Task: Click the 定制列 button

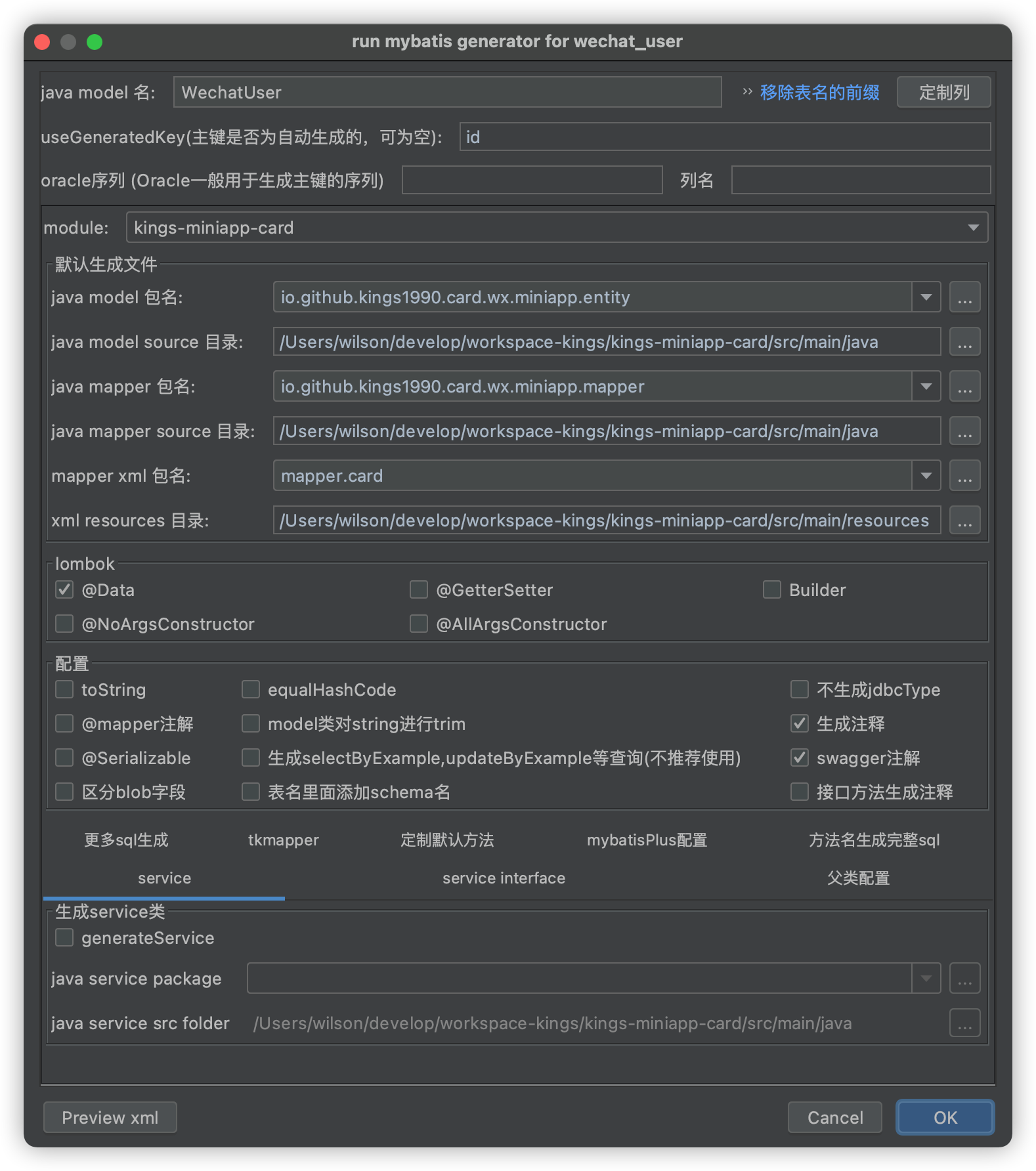Action: [944, 92]
